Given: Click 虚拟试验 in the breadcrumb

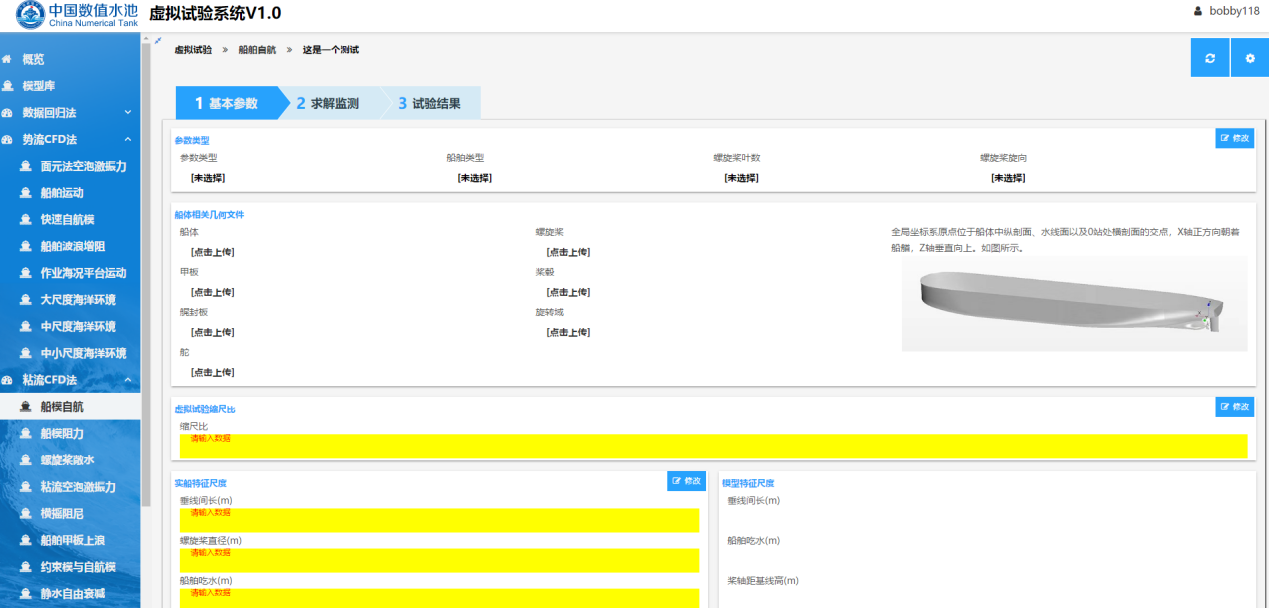Looking at the screenshot, I should click(x=193, y=49).
